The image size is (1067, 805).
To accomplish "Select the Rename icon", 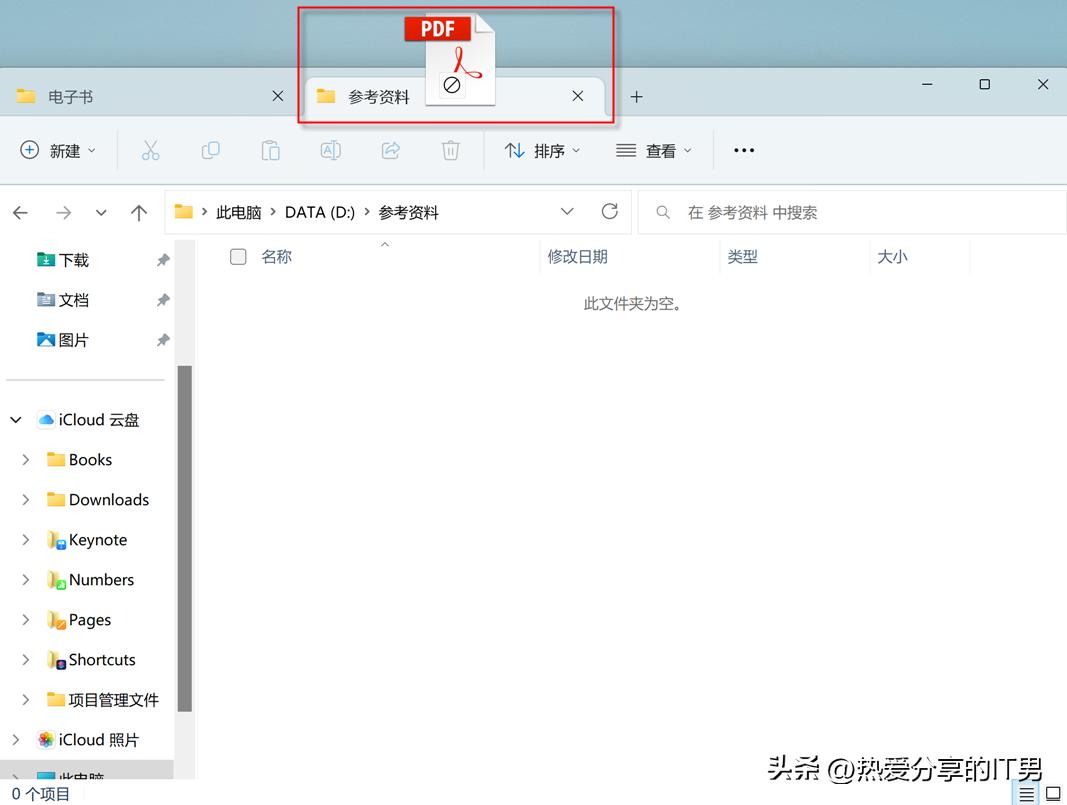I will [331, 150].
